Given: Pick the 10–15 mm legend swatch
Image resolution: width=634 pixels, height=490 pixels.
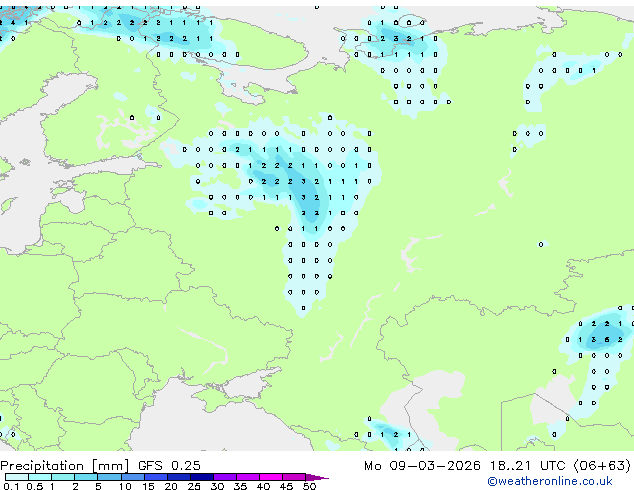Looking at the screenshot, I should pyautogui.click(x=133, y=477).
